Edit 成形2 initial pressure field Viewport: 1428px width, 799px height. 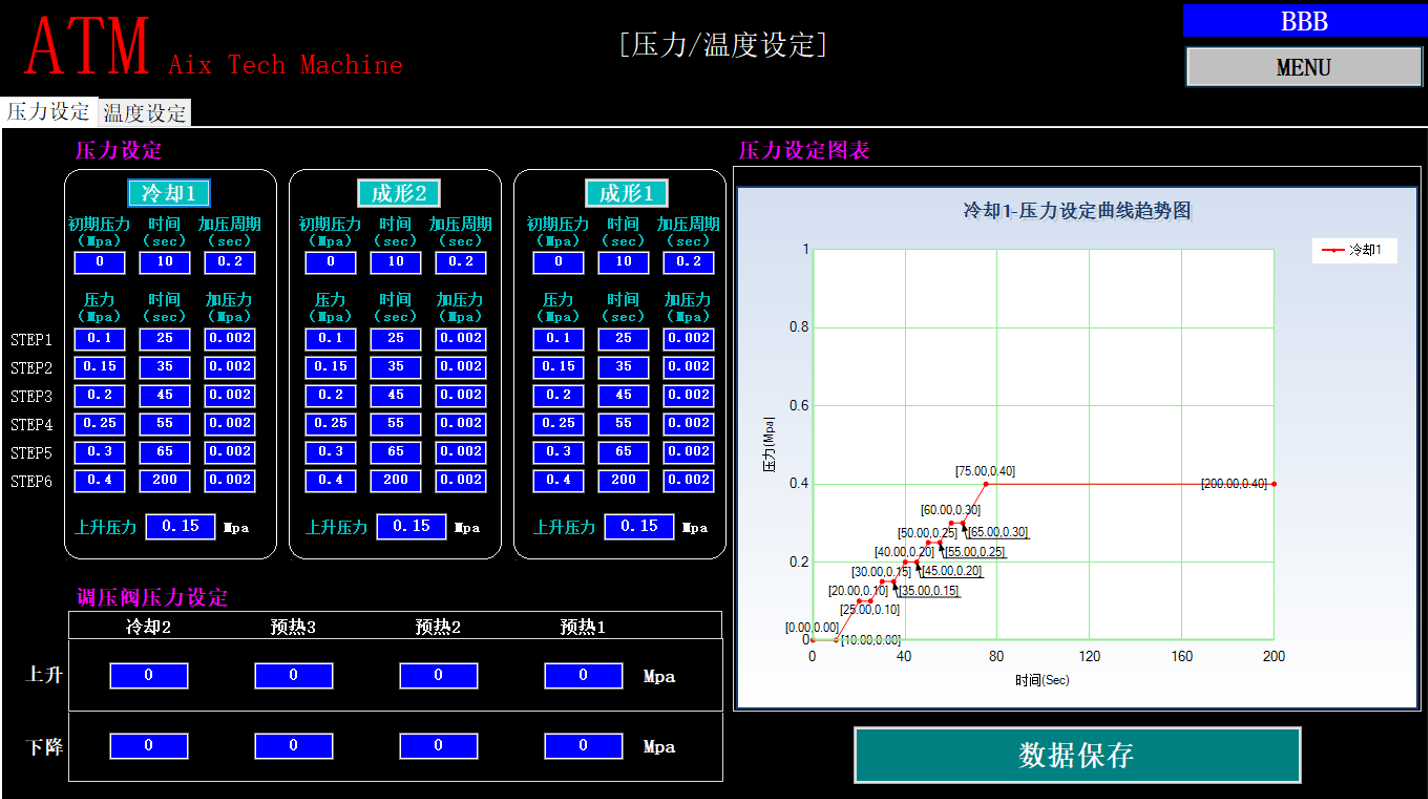tap(330, 262)
